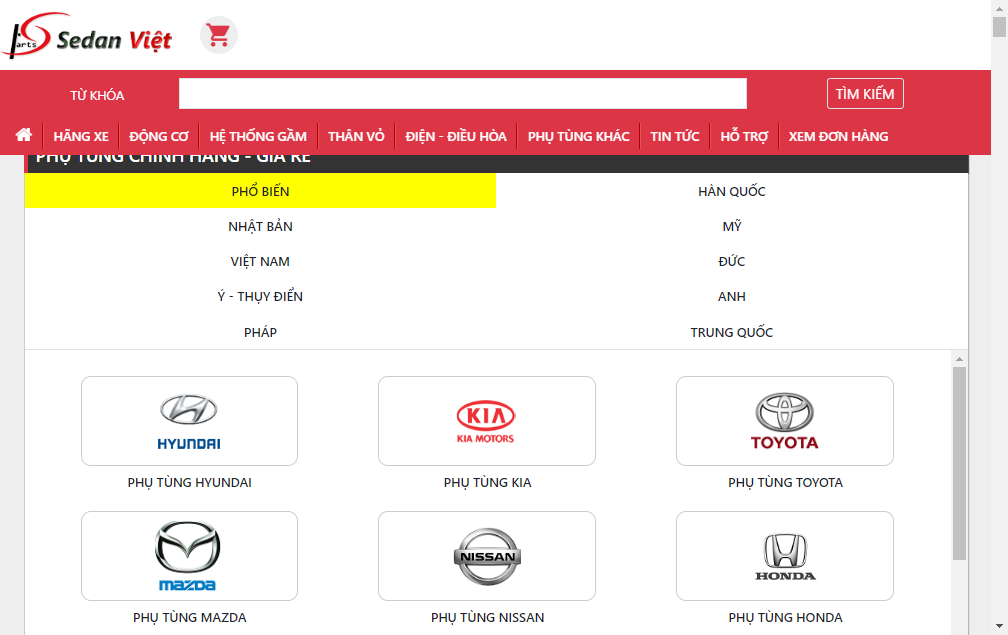Open the PHỤ TÙNG MAZDA link

click(x=190, y=618)
